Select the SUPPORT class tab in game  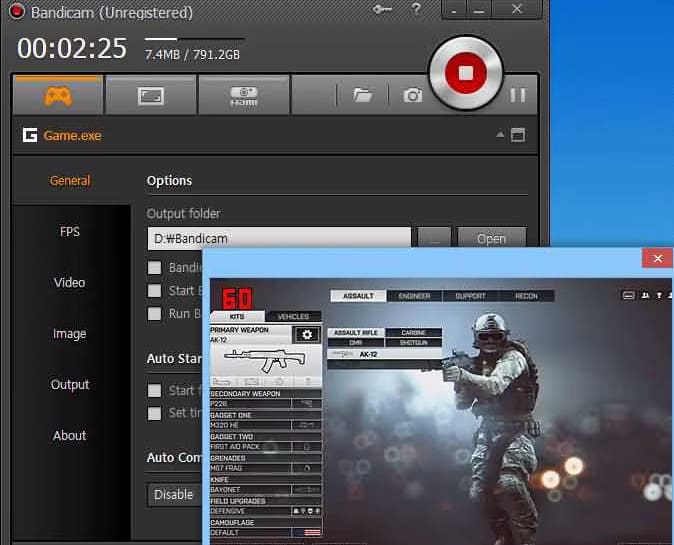pyautogui.click(x=470, y=296)
